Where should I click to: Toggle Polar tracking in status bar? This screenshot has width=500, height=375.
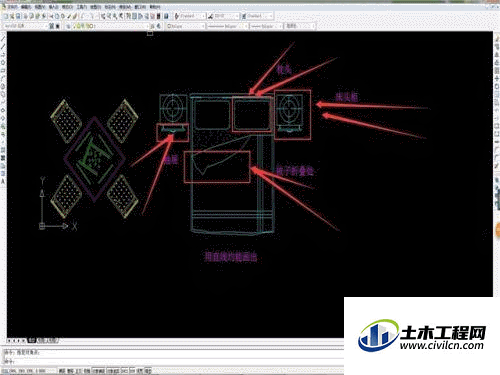tap(87, 371)
